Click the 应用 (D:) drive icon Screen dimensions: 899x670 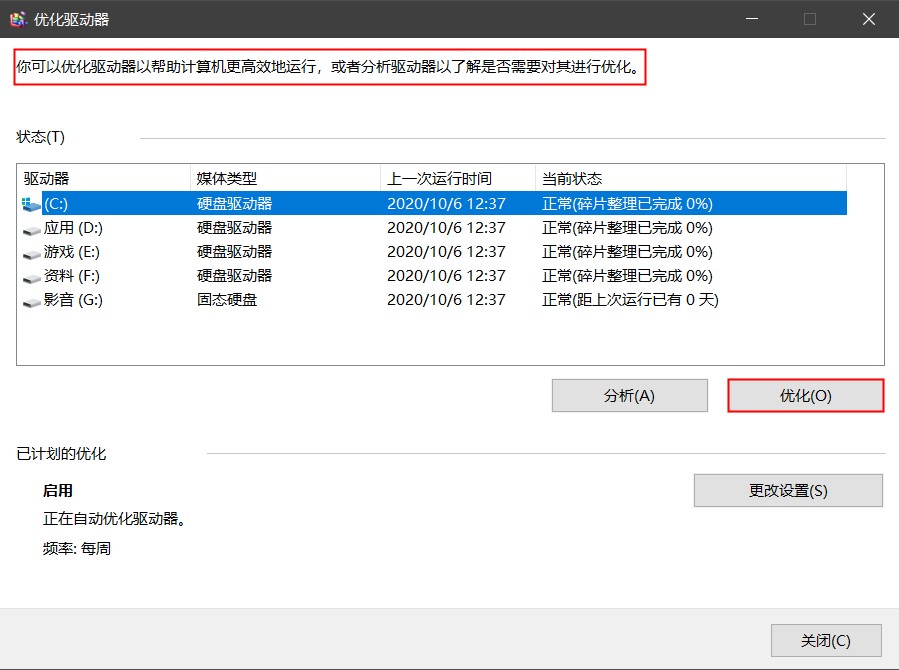click(x=33, y=227)
